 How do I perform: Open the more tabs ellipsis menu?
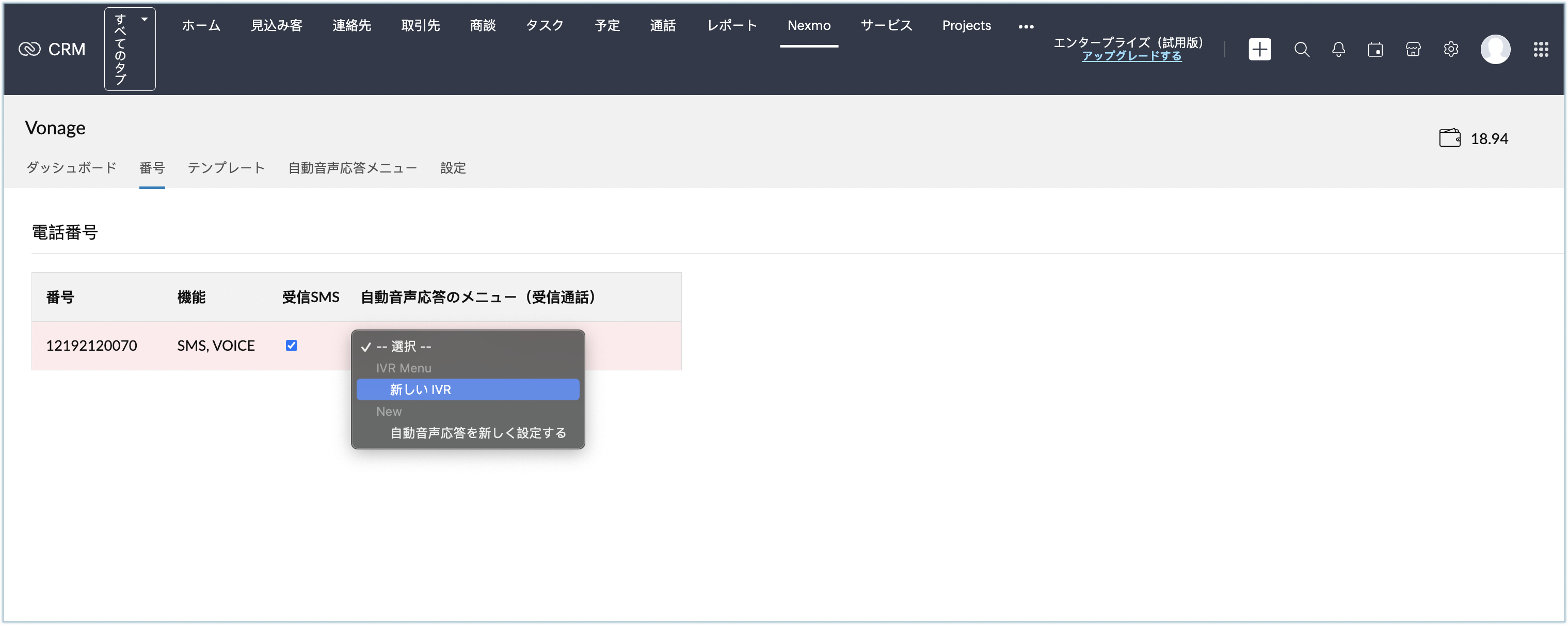click(x=1026, y=26)
